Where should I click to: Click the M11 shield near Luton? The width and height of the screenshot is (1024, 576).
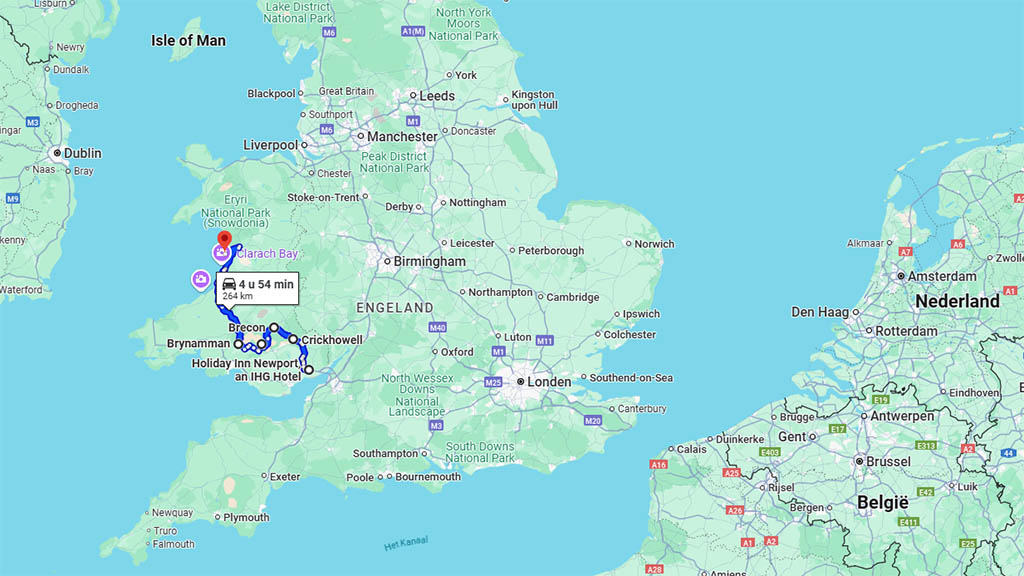click(545, 340)
